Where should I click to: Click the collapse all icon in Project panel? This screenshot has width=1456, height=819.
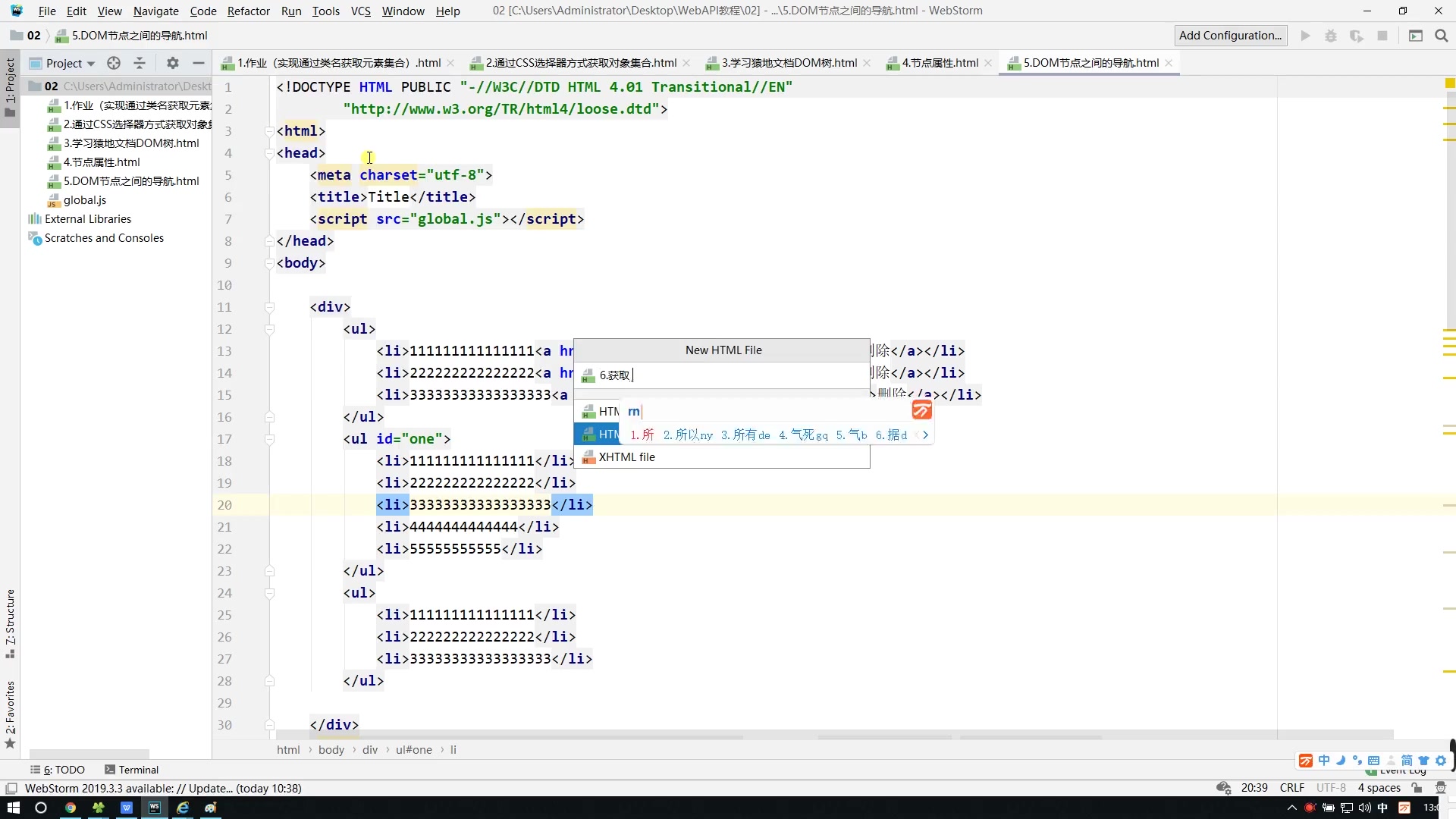click(140, 63)
